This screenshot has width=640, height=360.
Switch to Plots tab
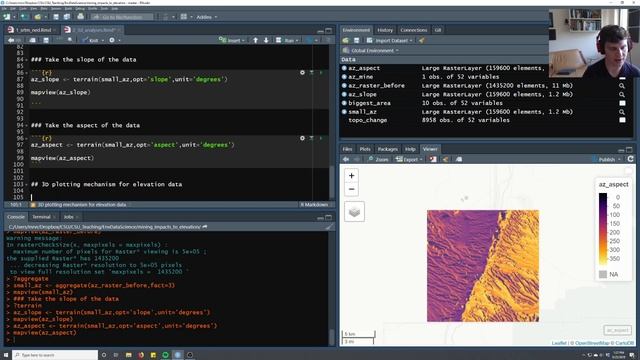tap(365, 149)
